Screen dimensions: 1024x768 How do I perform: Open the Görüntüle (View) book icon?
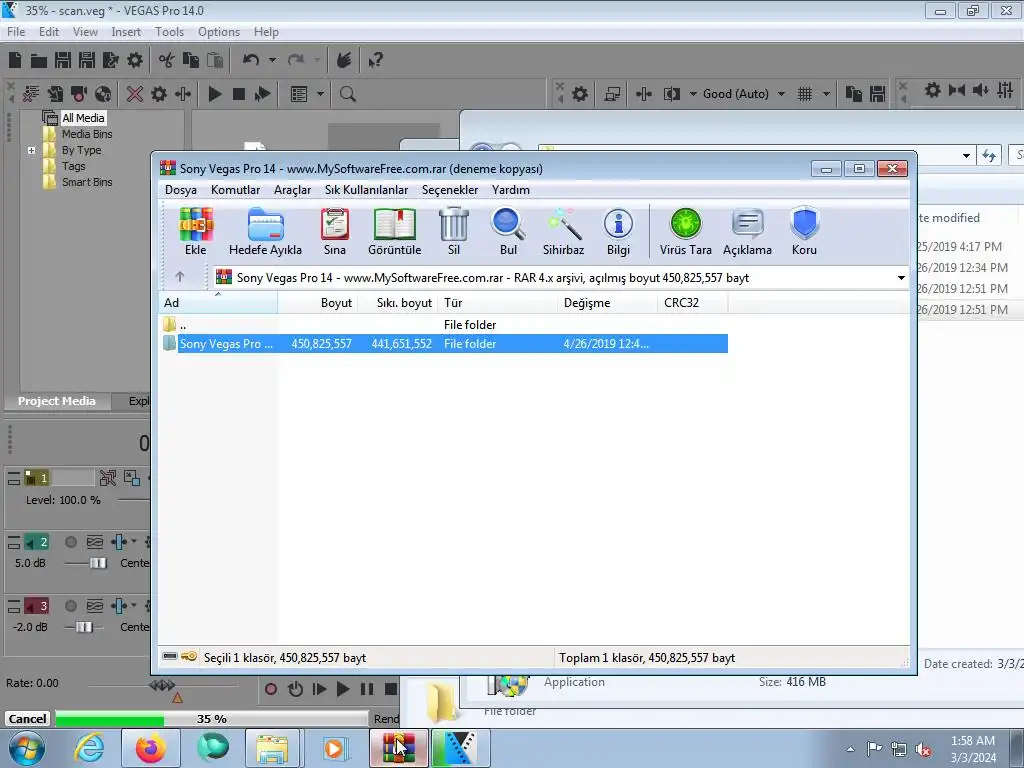(394, 232)
